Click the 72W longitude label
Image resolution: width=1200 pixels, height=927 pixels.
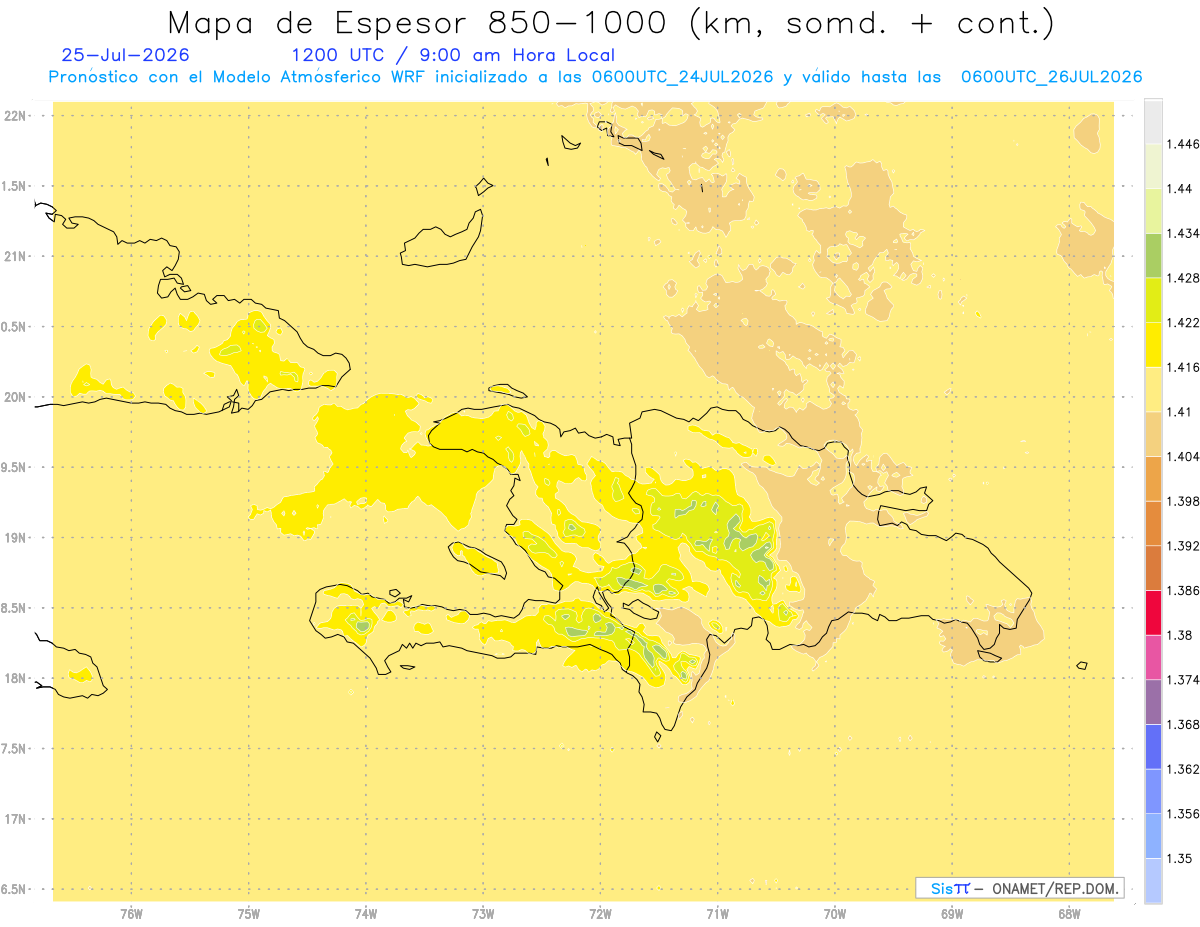point(600,914)
